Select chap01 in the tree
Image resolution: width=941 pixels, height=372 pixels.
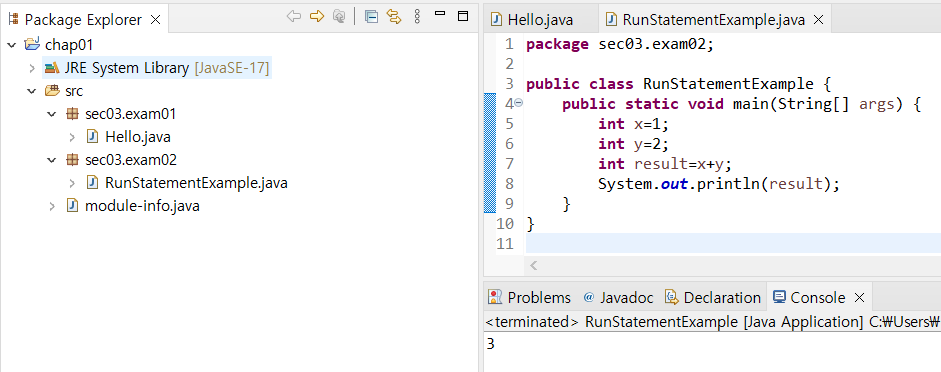pyautogui.click(x=69, y=45)
